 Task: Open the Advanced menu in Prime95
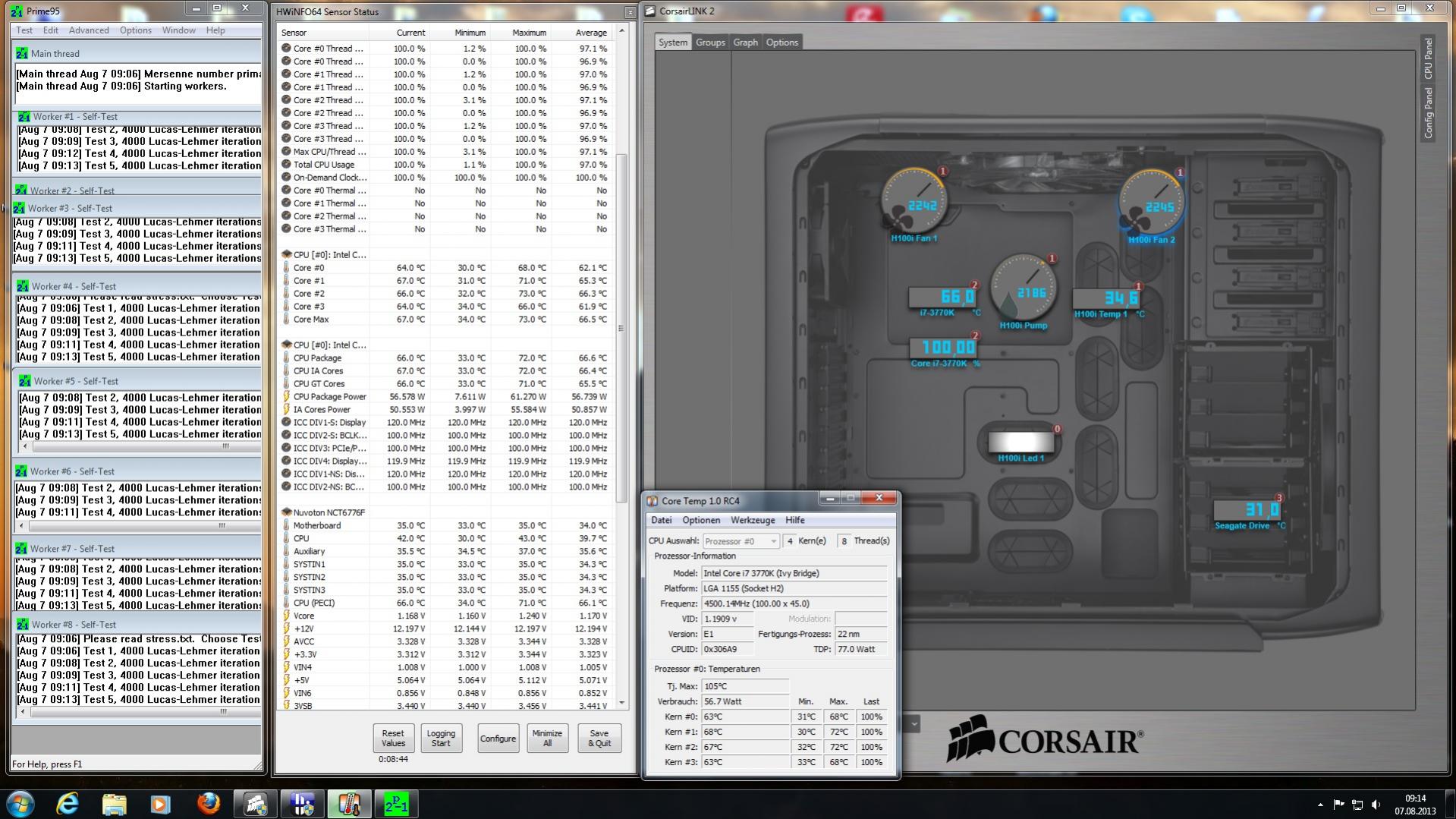[89, 30]
